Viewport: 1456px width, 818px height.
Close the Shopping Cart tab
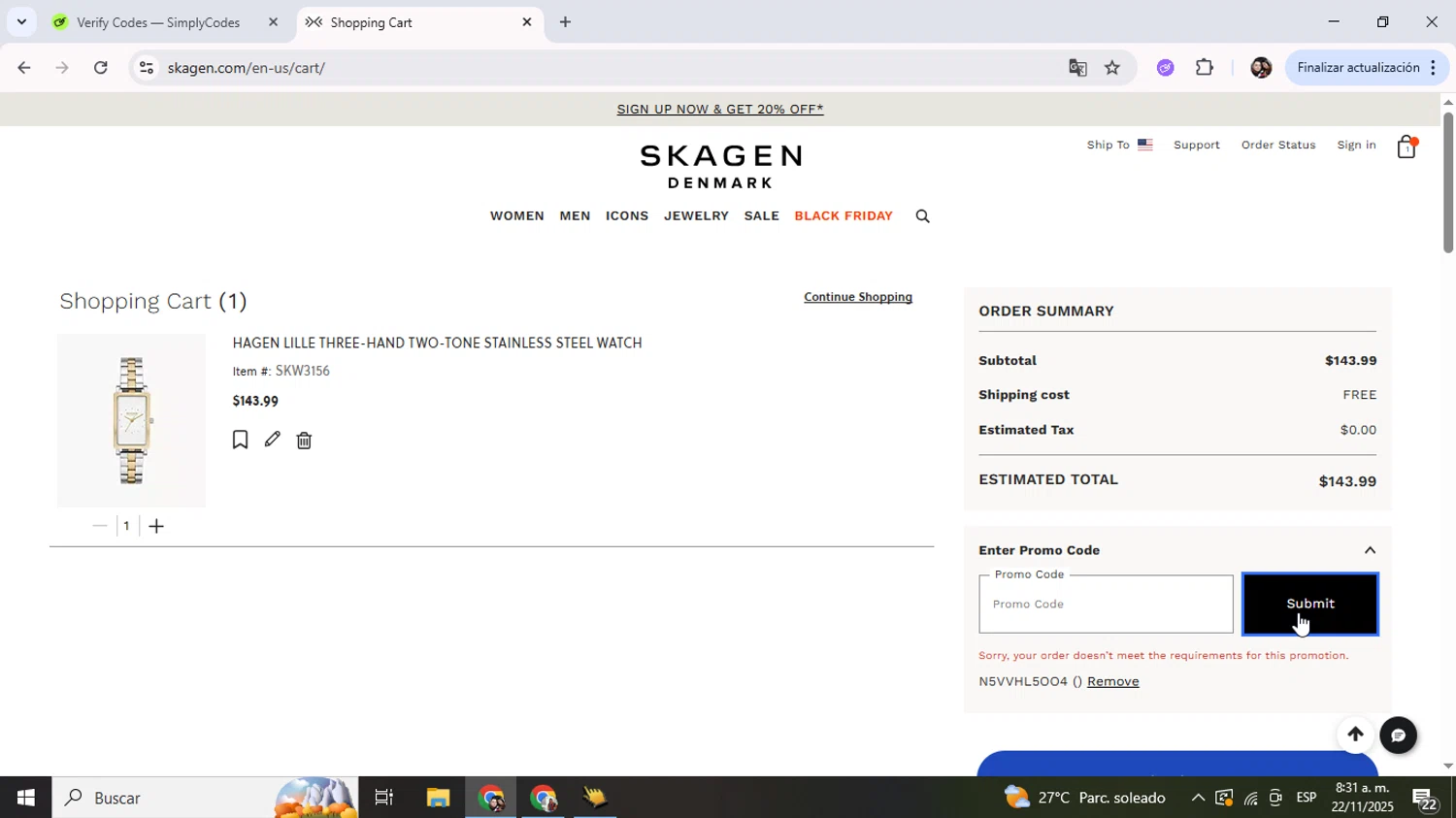pyautogui.click(x=527, y=21)
